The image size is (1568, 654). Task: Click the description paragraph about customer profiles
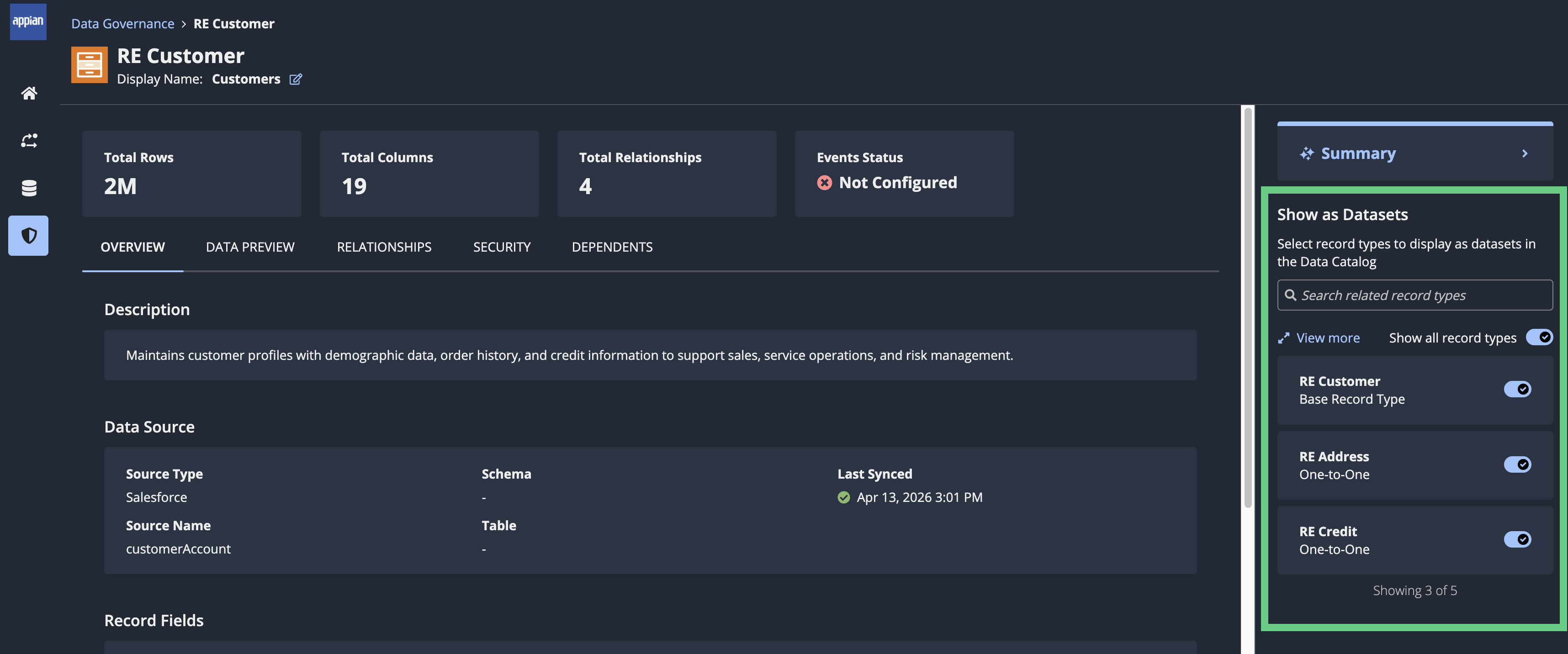coord(570,355)
